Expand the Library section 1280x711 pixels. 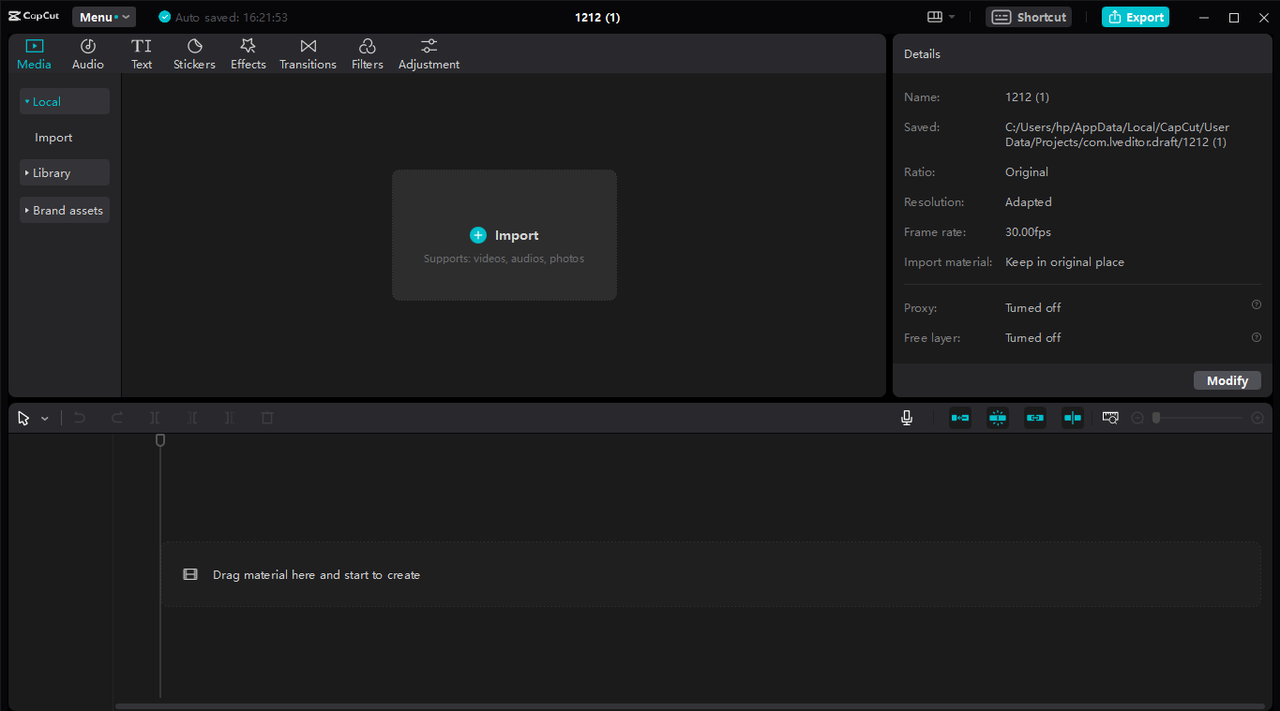click(65, 173)
